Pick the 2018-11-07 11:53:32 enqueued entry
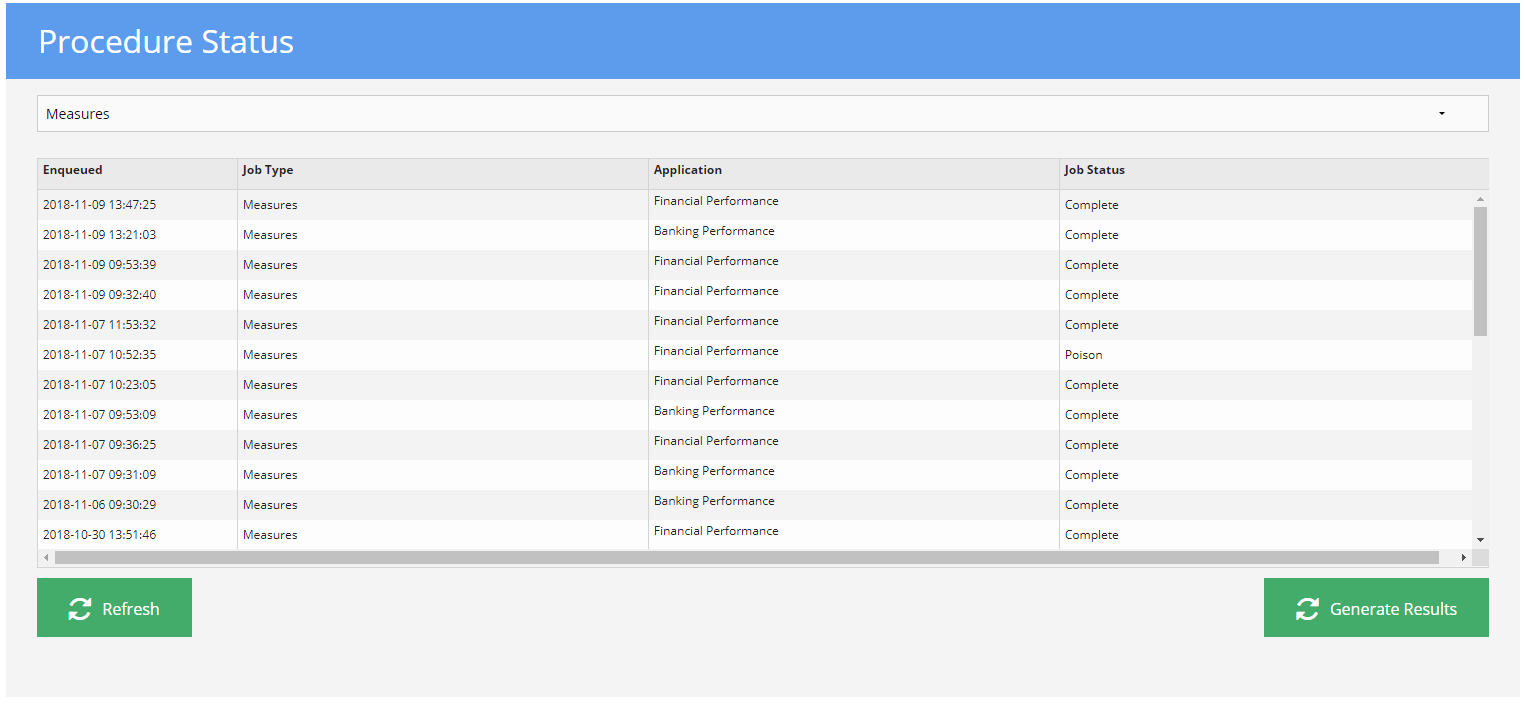The height and width of the screenshot is (709, 1525). (x=99, y=325)
